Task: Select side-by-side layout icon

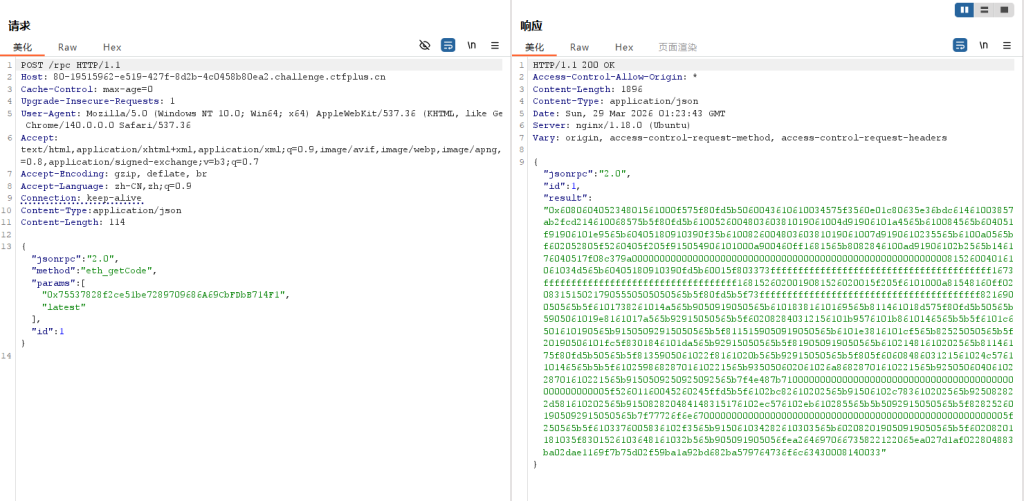Action: pyautogui.click(x=964, y=10)
